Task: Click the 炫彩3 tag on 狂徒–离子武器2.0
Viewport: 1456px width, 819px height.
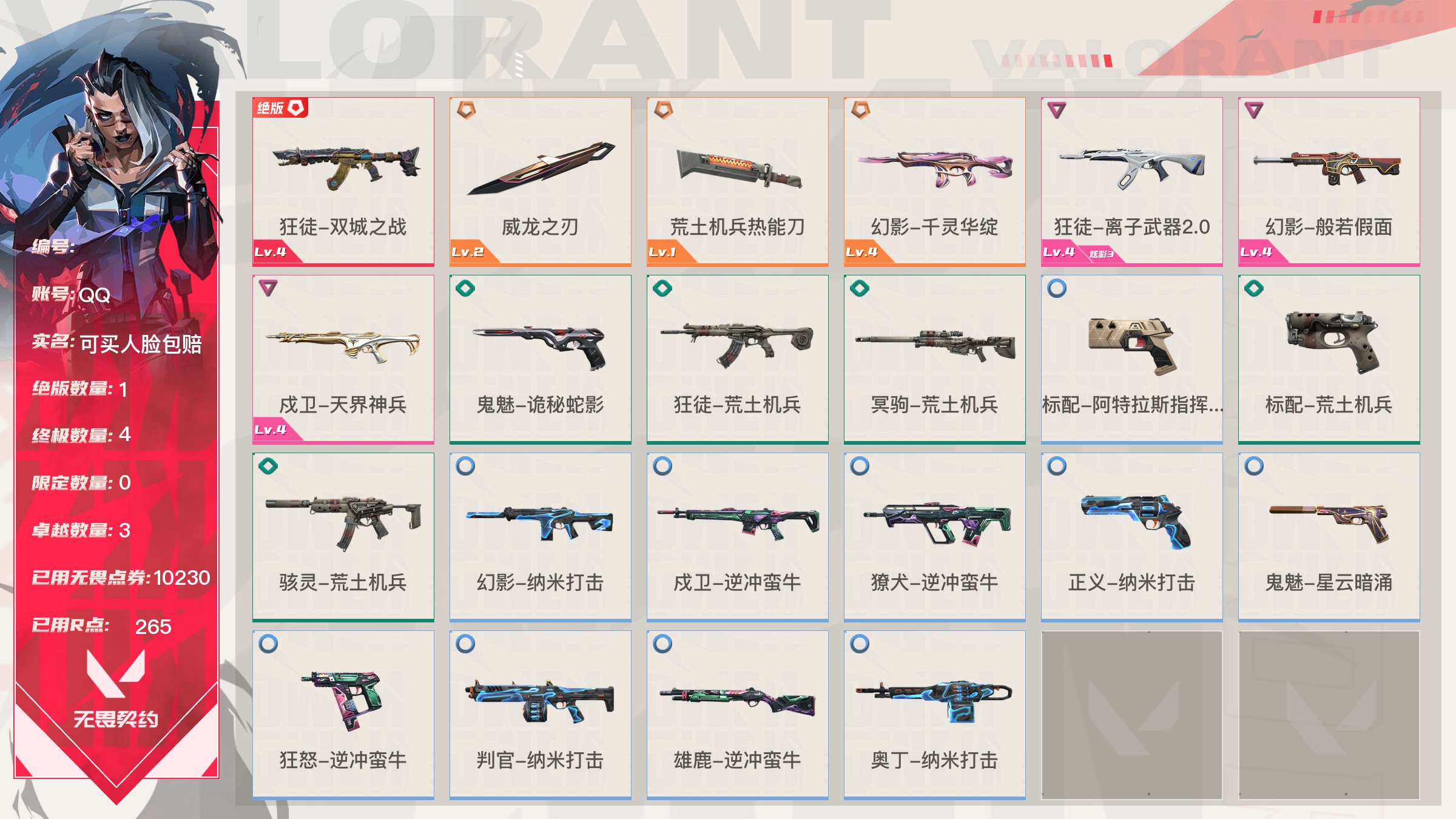Action: pyautogui.click(x=1101, y=254)
